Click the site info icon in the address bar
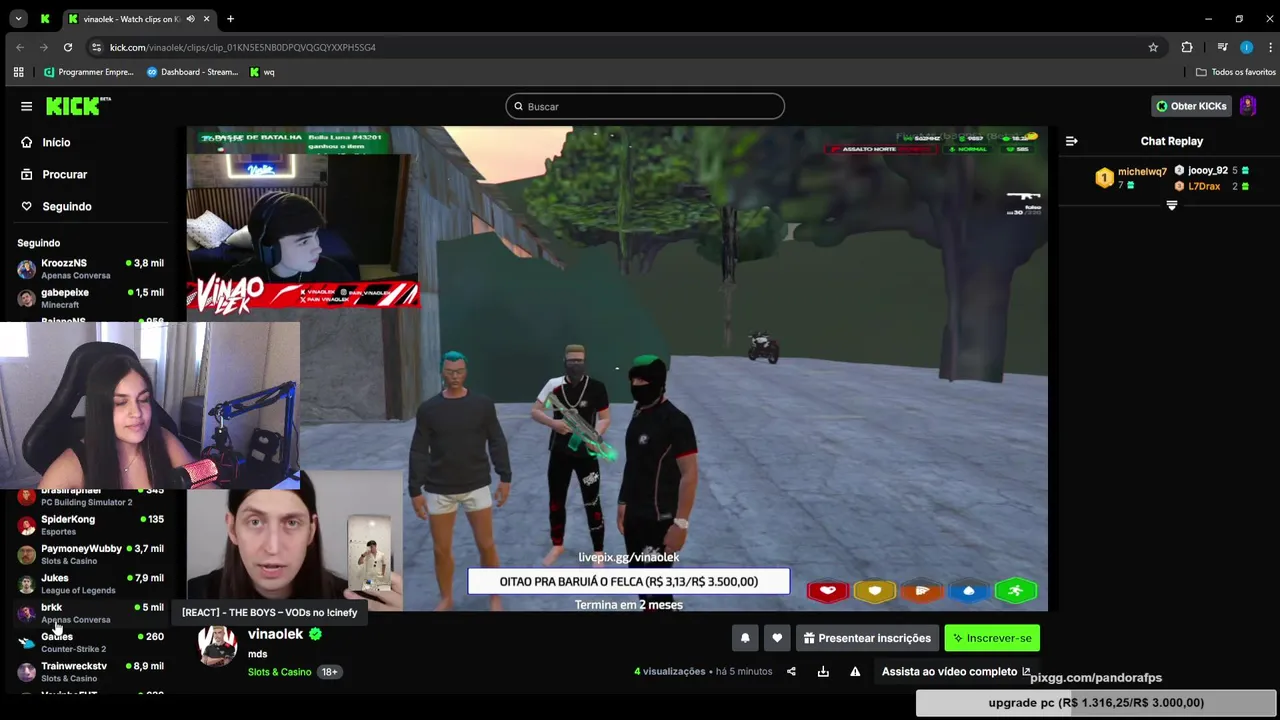This screenshot has width=1280, height=720. 96,47
